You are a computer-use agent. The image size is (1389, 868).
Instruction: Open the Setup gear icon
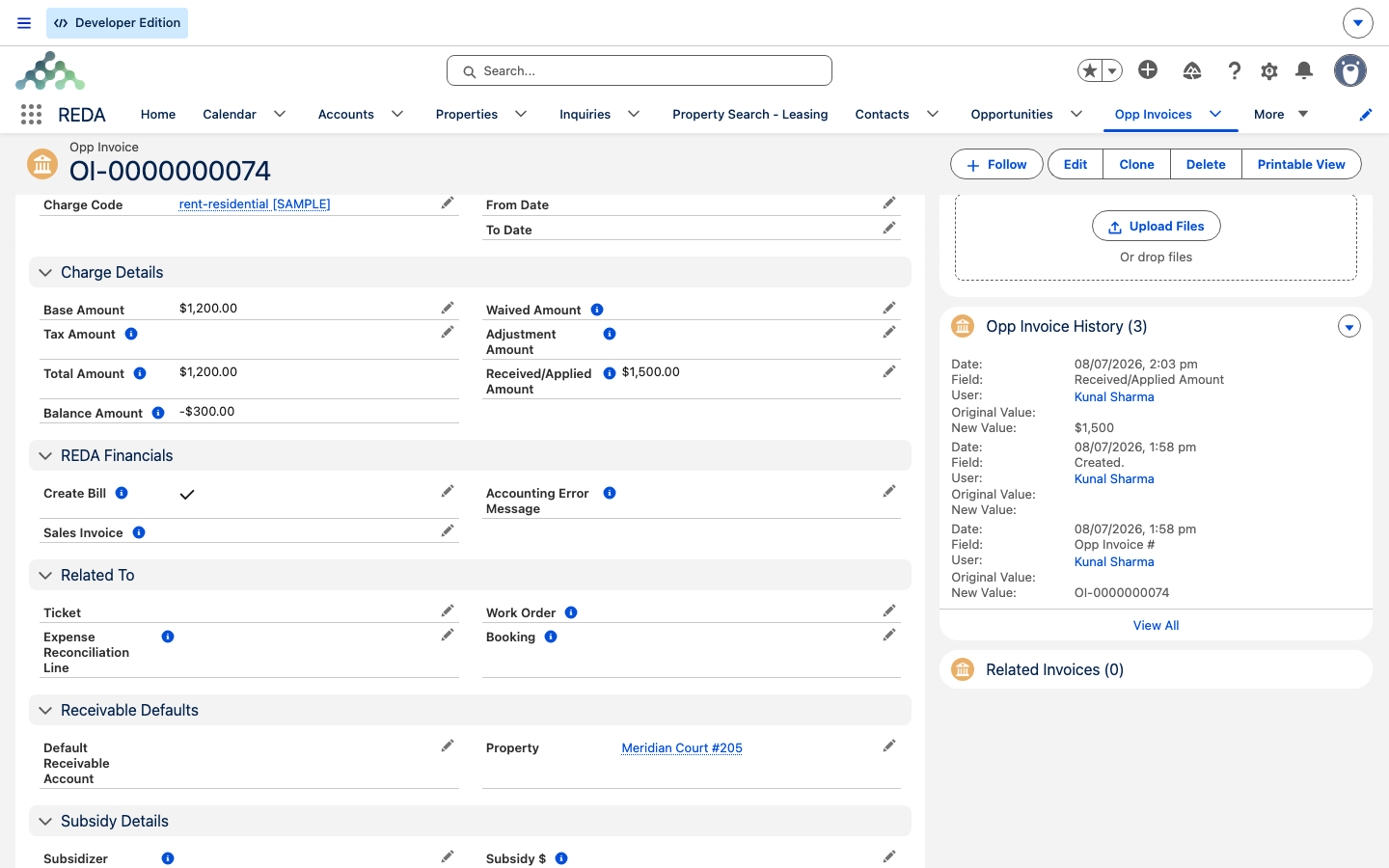click(1269, 70)
